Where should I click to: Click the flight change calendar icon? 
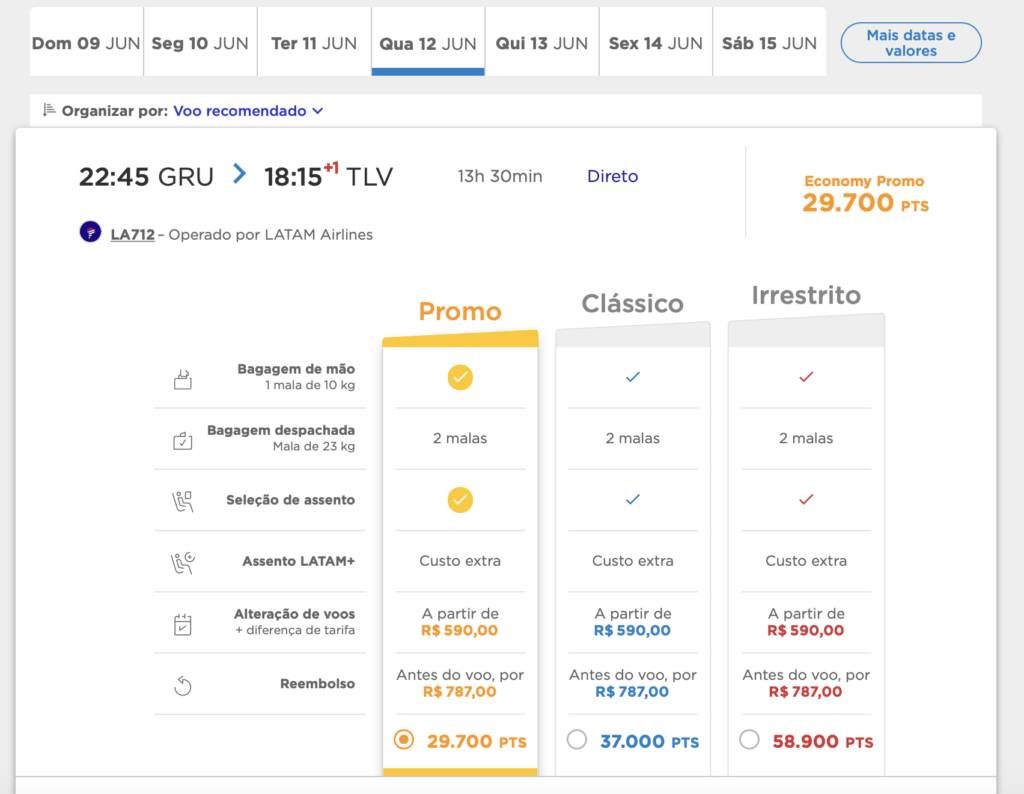(183, 625)
